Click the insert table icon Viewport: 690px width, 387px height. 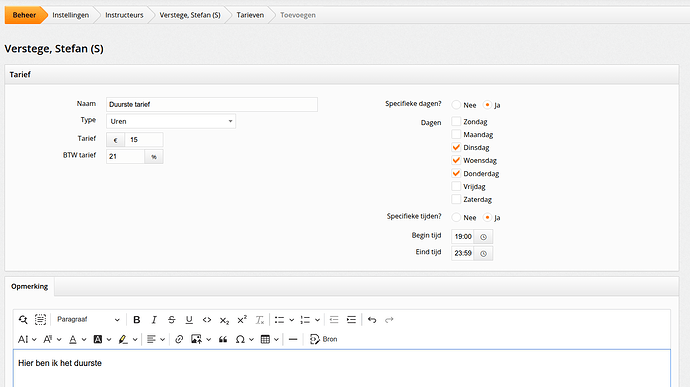pyautogui.click(x=265, y=339)
